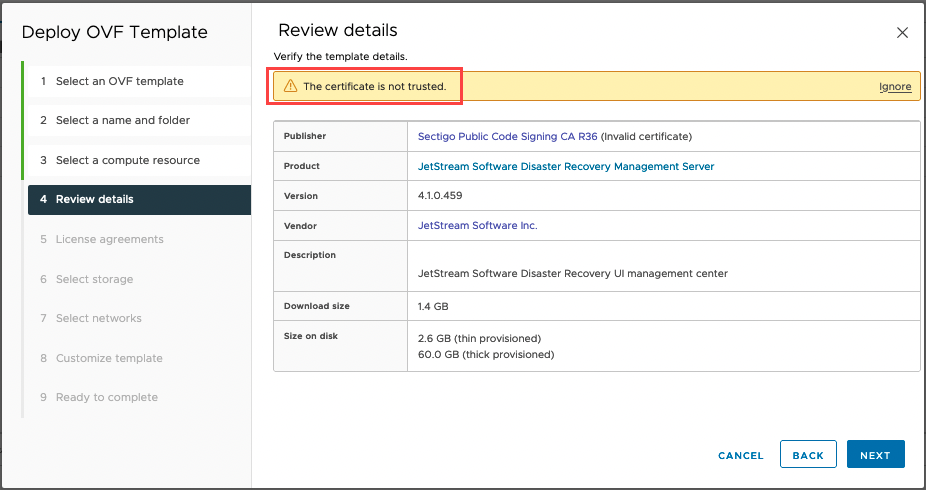Open Sectigo Public Code Signing CA R36 link
The width and height of the screenshot is (926, 490).
tap(507, 136)
